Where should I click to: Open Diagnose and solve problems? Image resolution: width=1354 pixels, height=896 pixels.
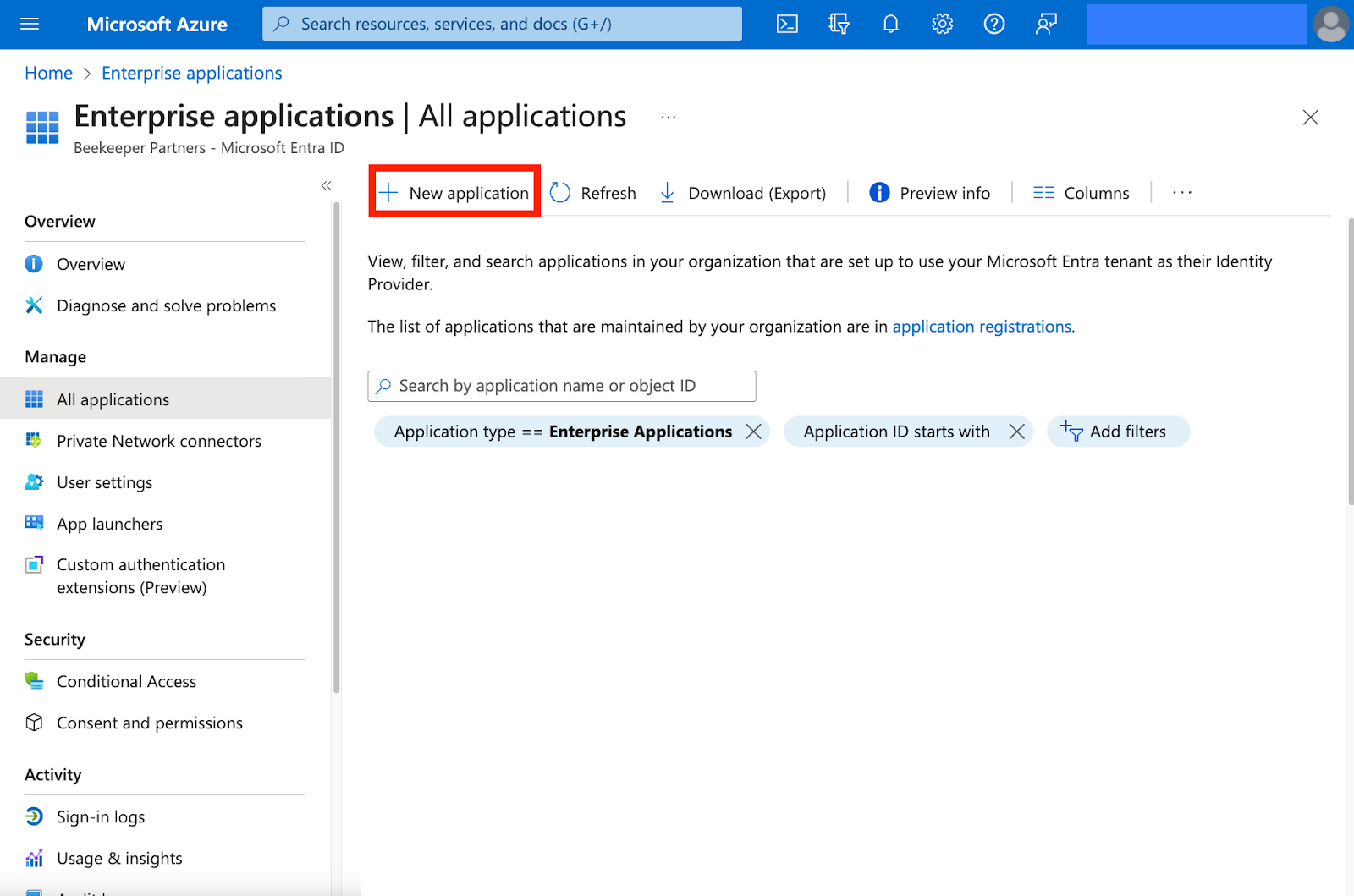(x=165, y=305)
